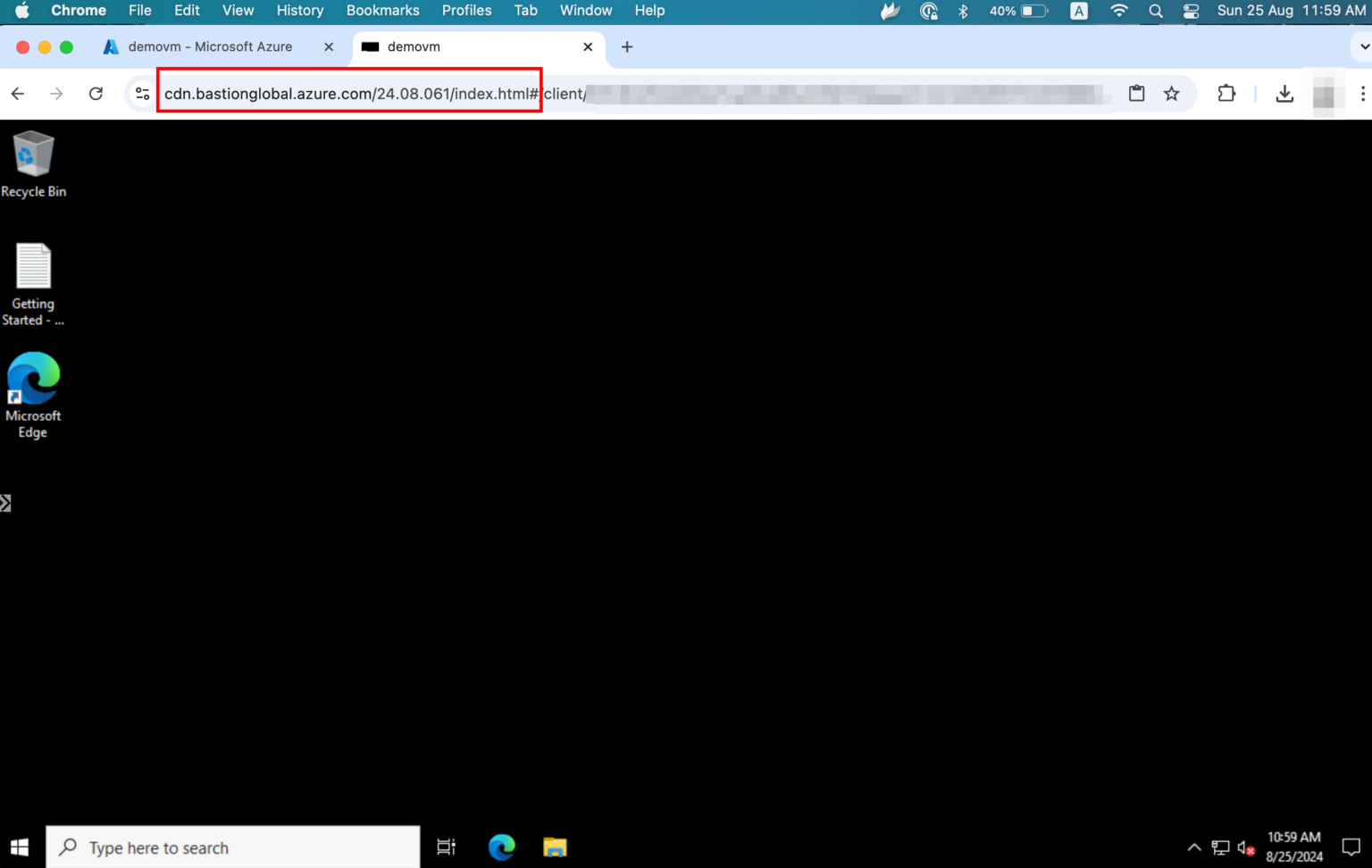Open the tab search chevron in Chrome
The image size is (1372, 868).
[x=1361, y=46]
